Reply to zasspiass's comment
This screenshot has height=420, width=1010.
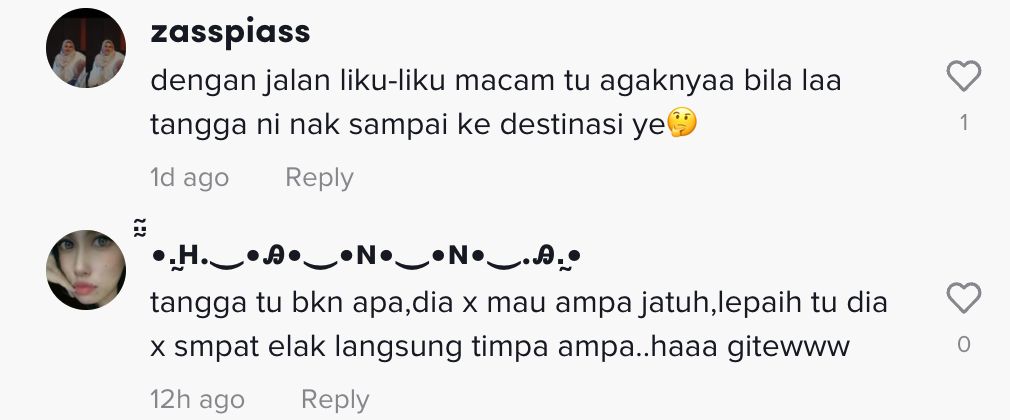[x=319, y=177]
